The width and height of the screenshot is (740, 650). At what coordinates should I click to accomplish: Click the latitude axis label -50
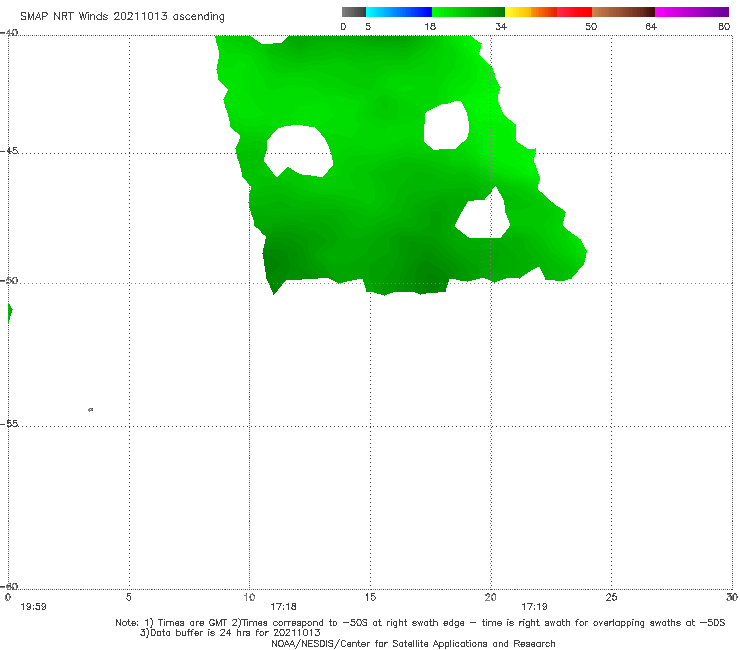9,280
